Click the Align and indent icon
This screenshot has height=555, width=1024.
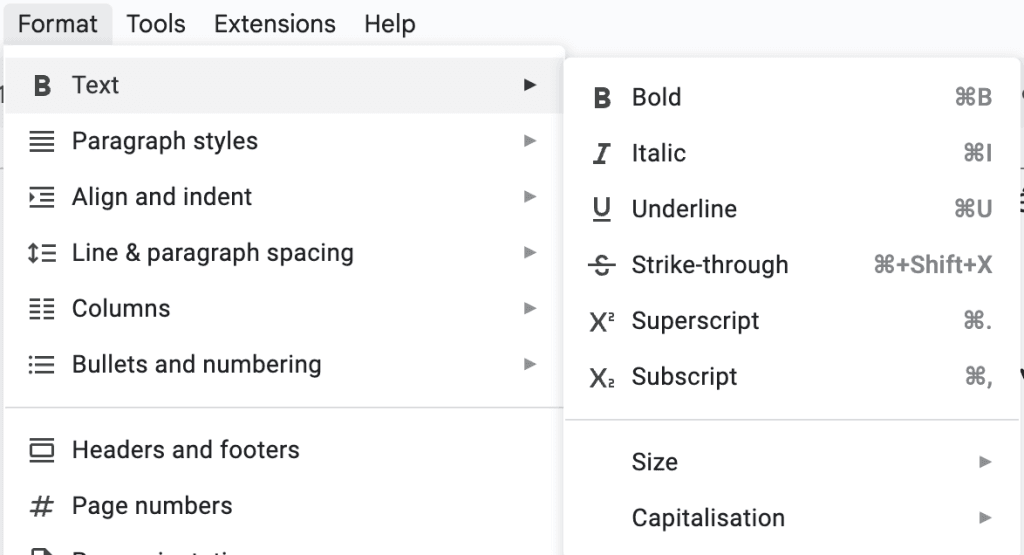pyautogui.click(x=42, y=197)
